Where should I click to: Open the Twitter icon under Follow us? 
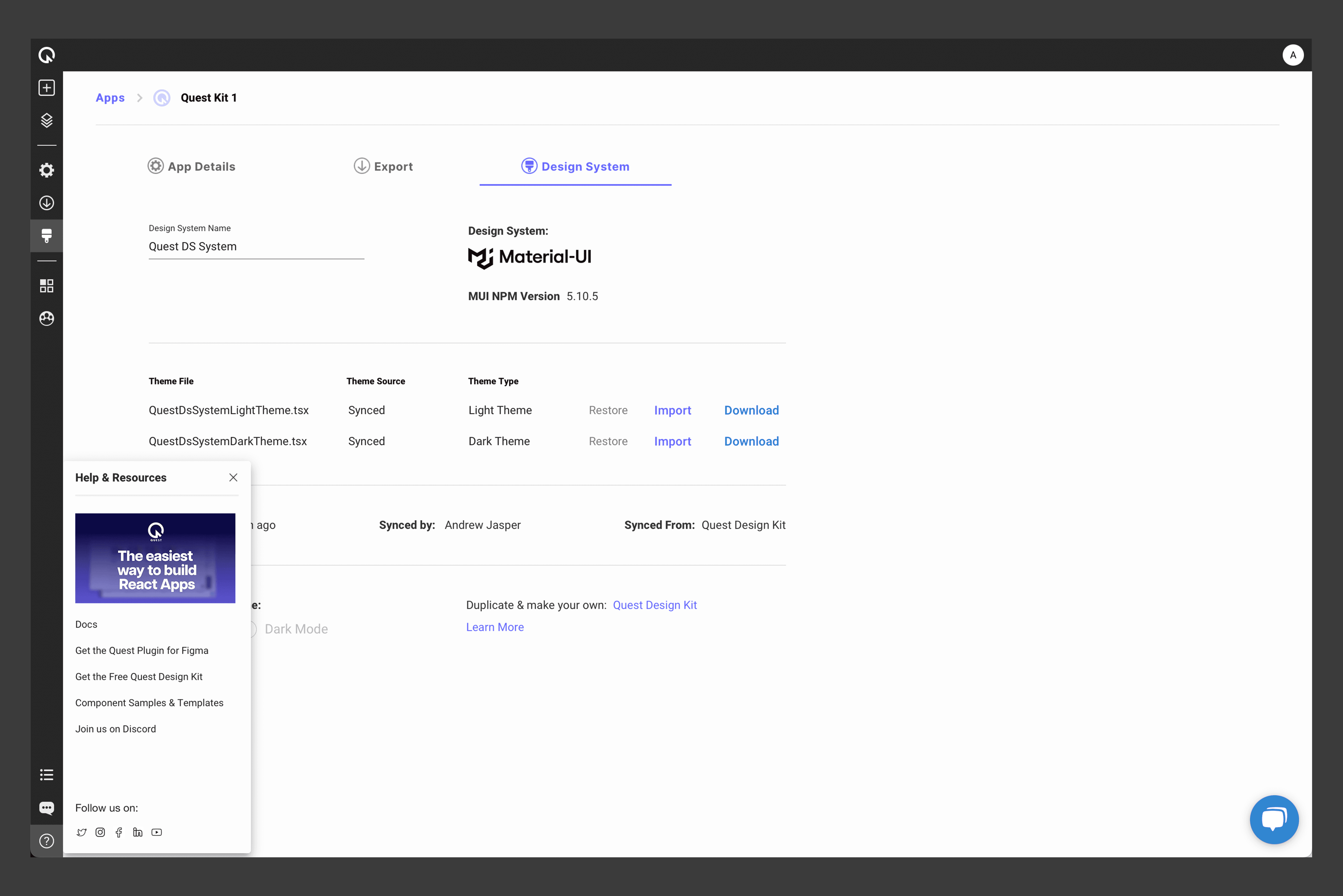pyautogui.click(x=82, y=833)
